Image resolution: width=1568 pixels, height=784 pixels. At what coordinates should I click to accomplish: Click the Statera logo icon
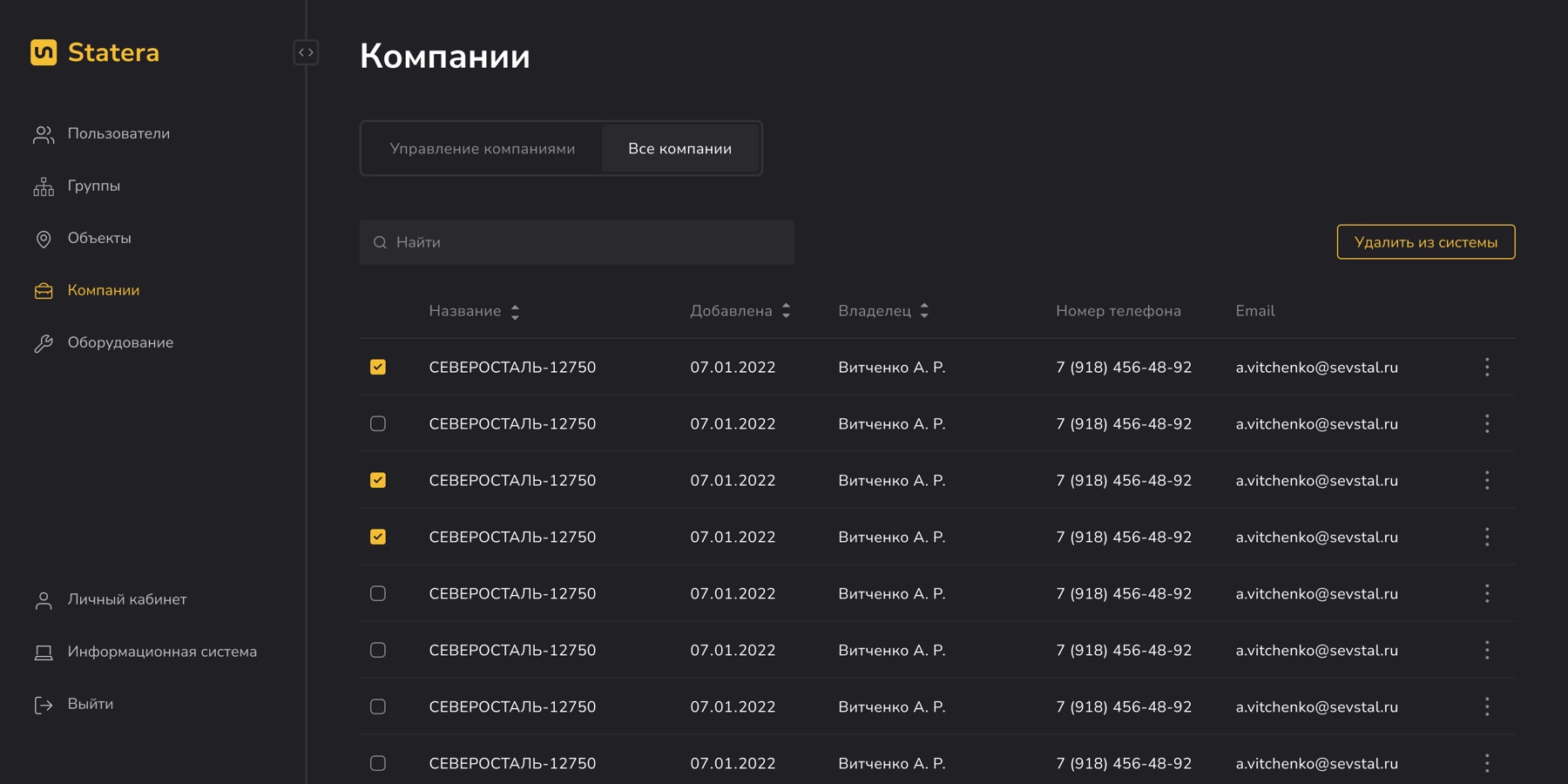coord(44,52)
